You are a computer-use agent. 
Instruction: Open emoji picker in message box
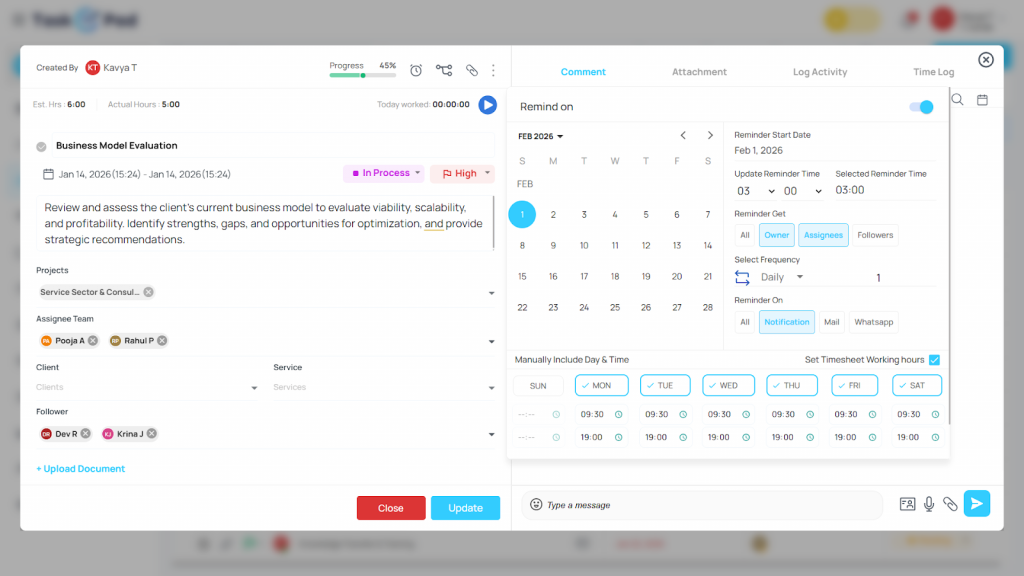pyautogui.click(x=536, y=505)
